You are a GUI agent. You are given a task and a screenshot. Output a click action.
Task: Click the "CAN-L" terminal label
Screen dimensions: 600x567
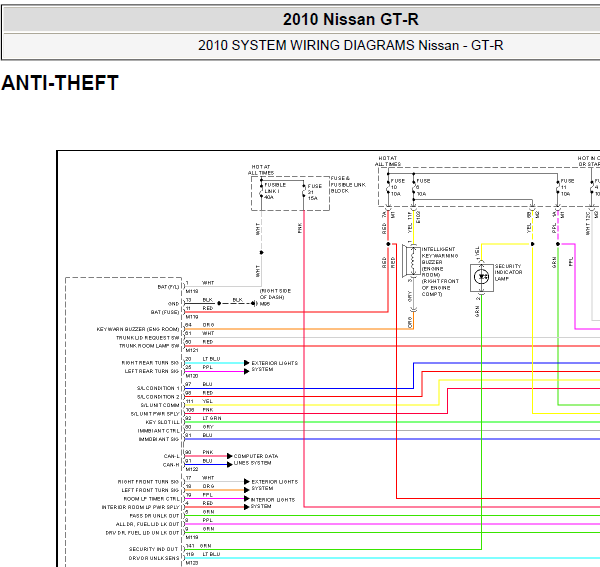[171, 456]
